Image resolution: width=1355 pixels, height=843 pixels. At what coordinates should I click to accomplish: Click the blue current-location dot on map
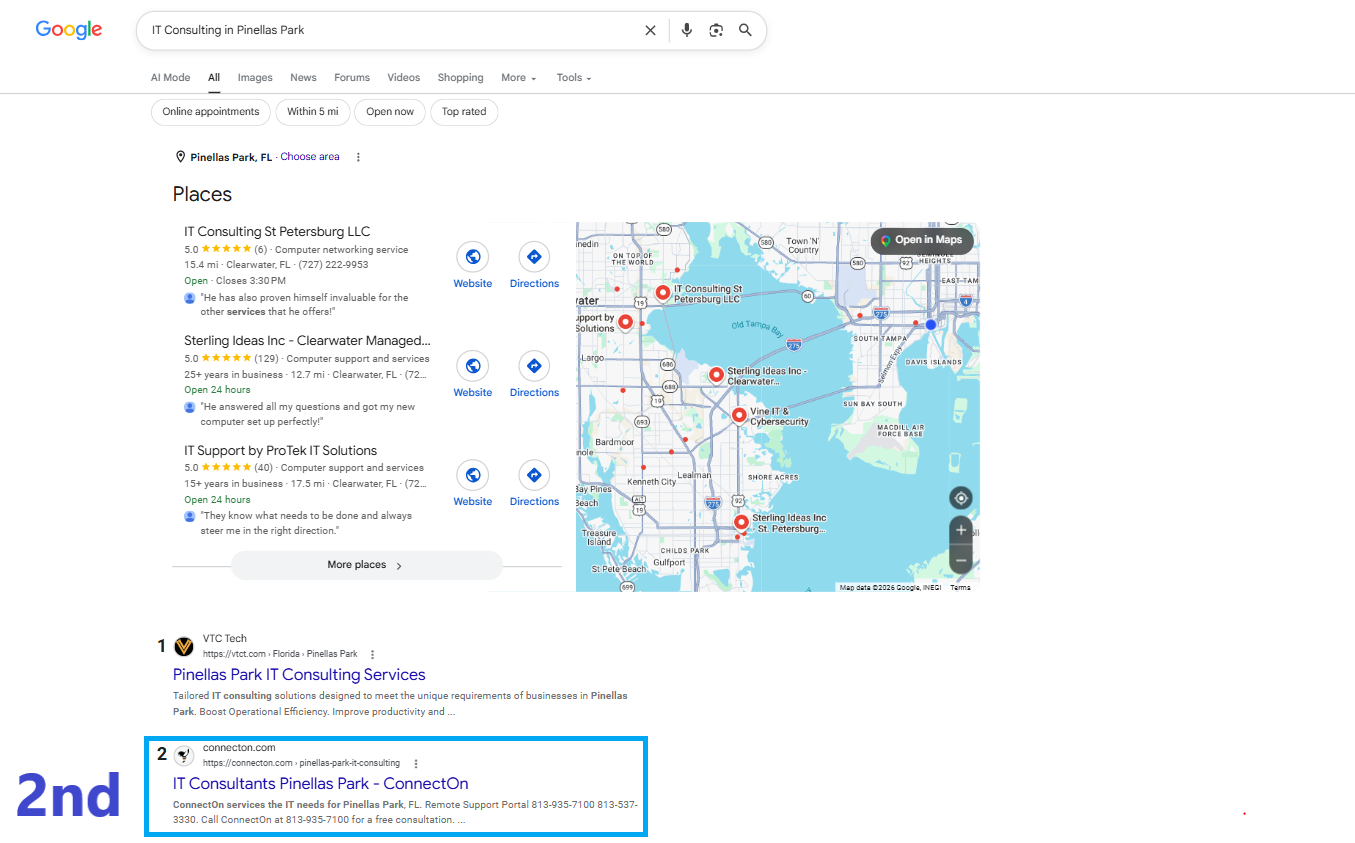tap(931, 325)
